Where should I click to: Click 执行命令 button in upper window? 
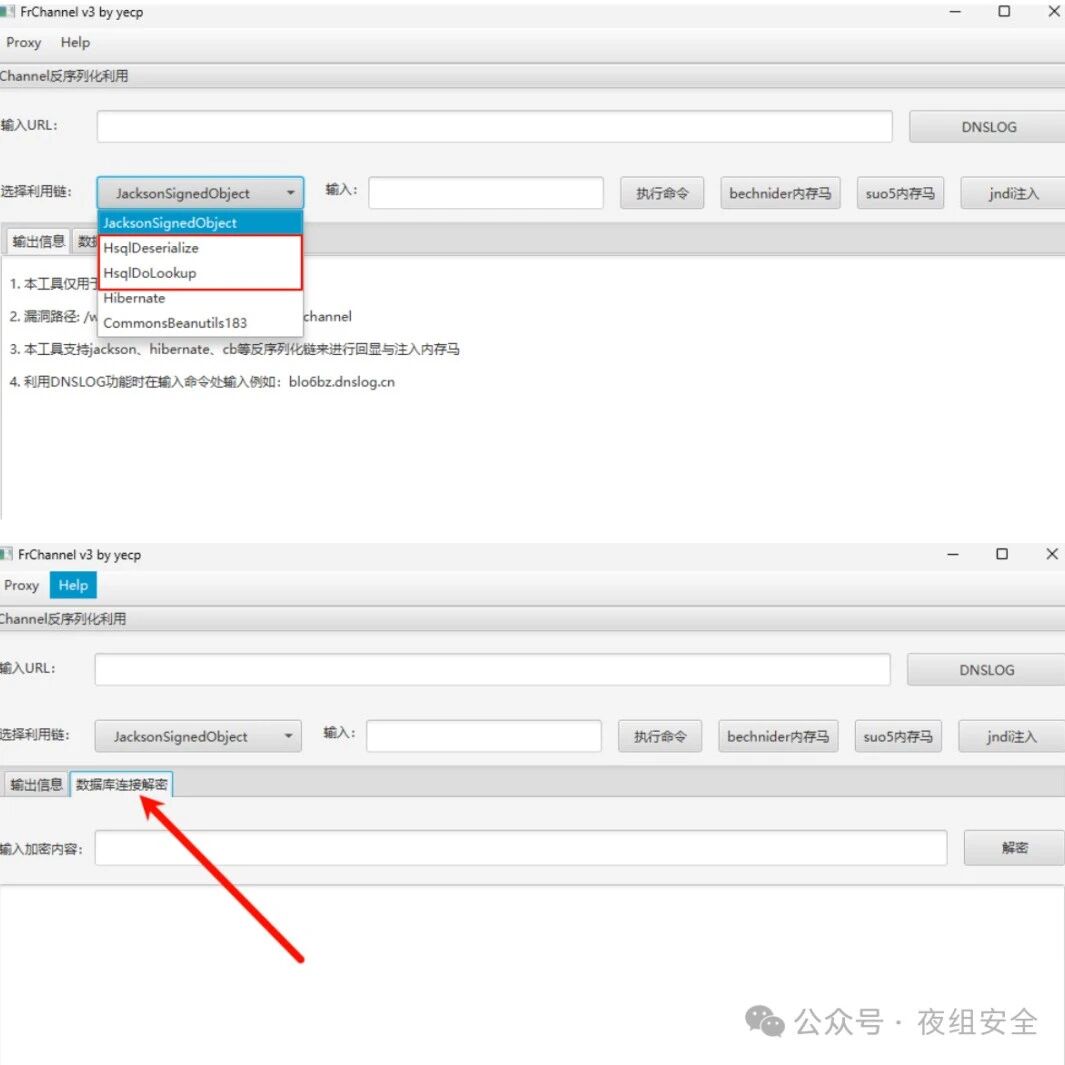(662, 194)
